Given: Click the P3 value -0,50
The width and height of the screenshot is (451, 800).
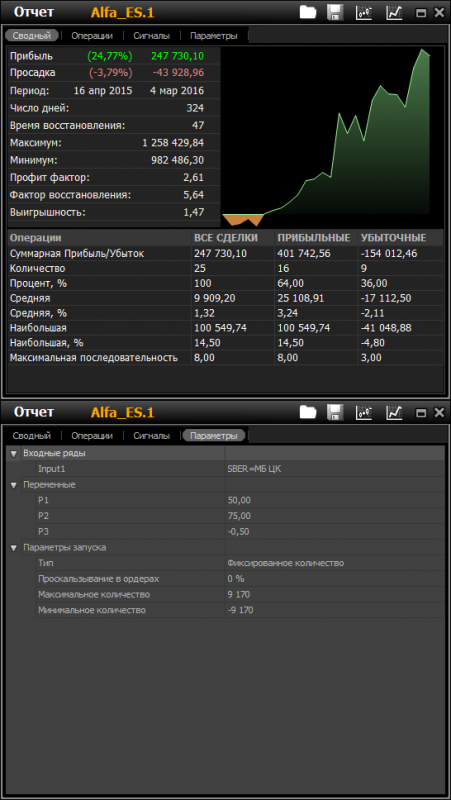Looking at the screenshot, I should (x=238, y=532).
